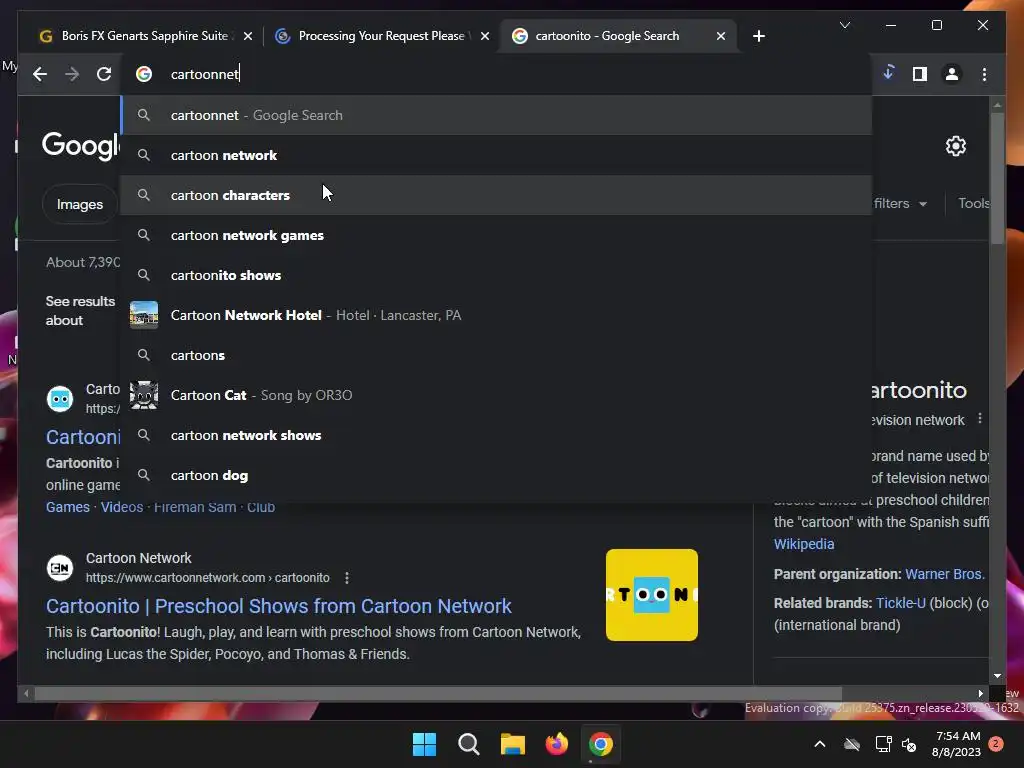The width and height of the screenshot is (1024, 768).
Task: Close the Boris FX Genarts Sapphire Suite tab
Action: tap(248, 36)
